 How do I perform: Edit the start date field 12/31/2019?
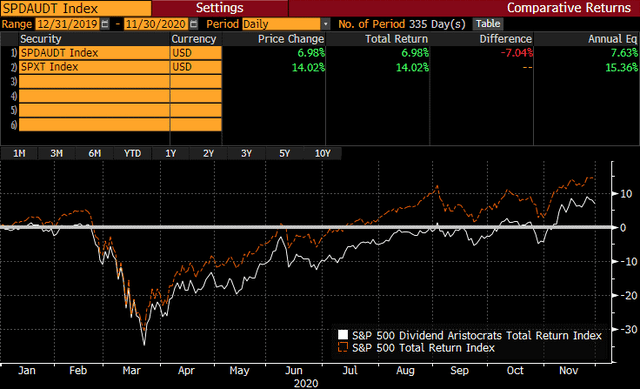(x=68, y=24)
